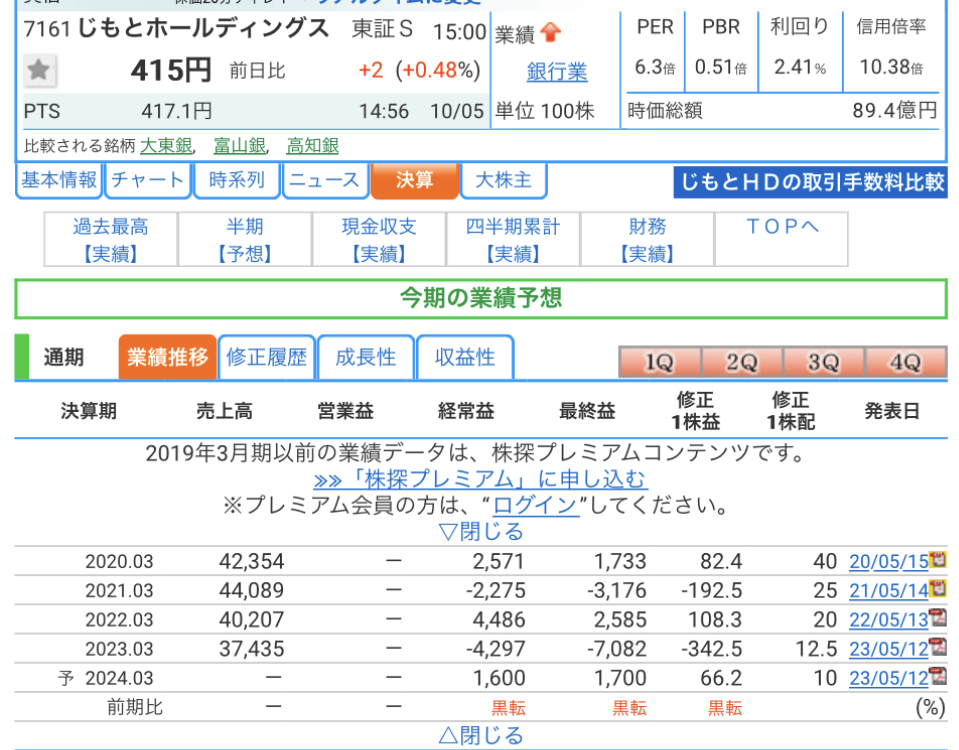Screen dimensions: 959x750
Task: Open the じもとHDの取引手数料比較 banner
Action: [810, 182]
